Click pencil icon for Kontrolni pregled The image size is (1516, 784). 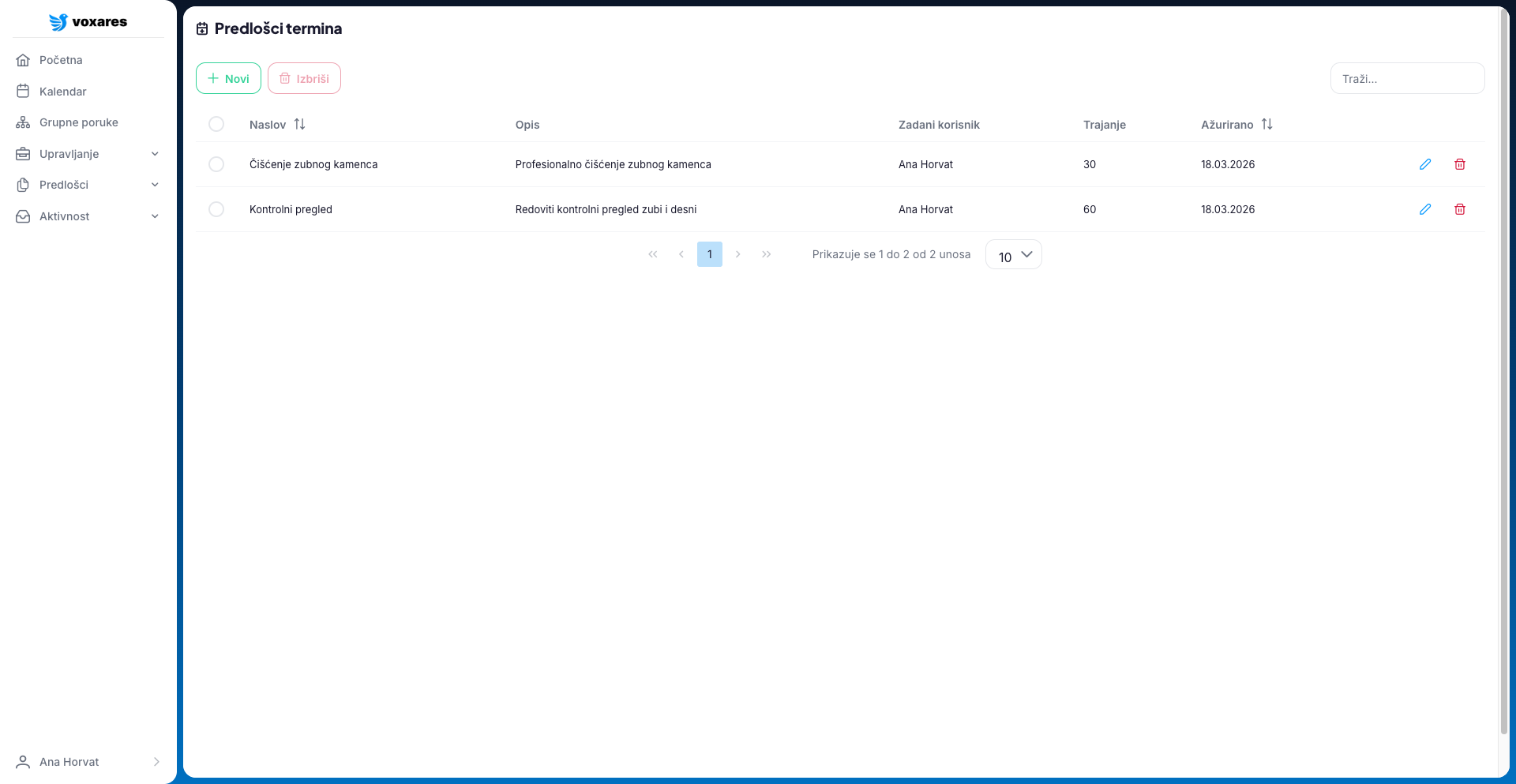1424,209
